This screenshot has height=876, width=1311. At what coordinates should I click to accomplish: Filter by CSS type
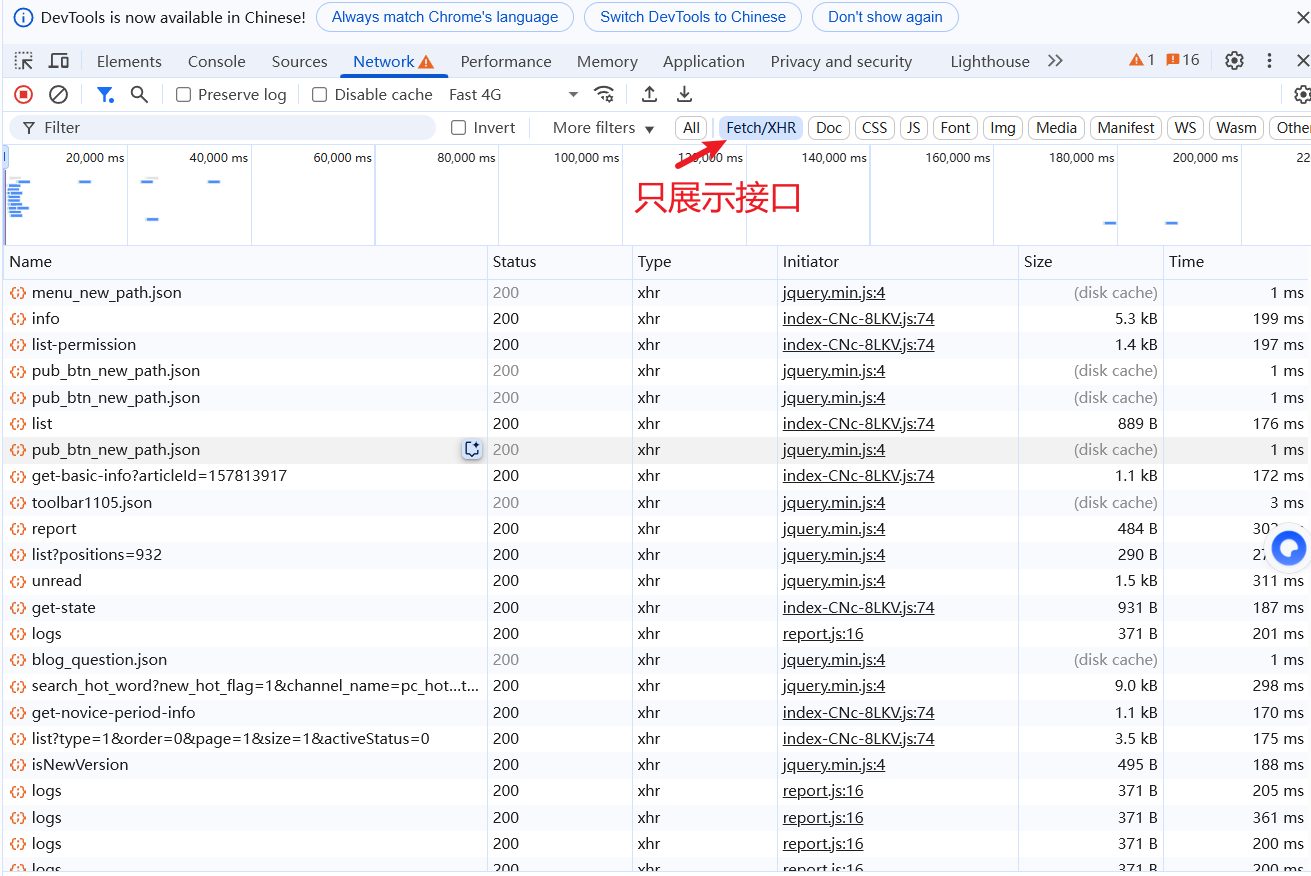click(875, 128)
